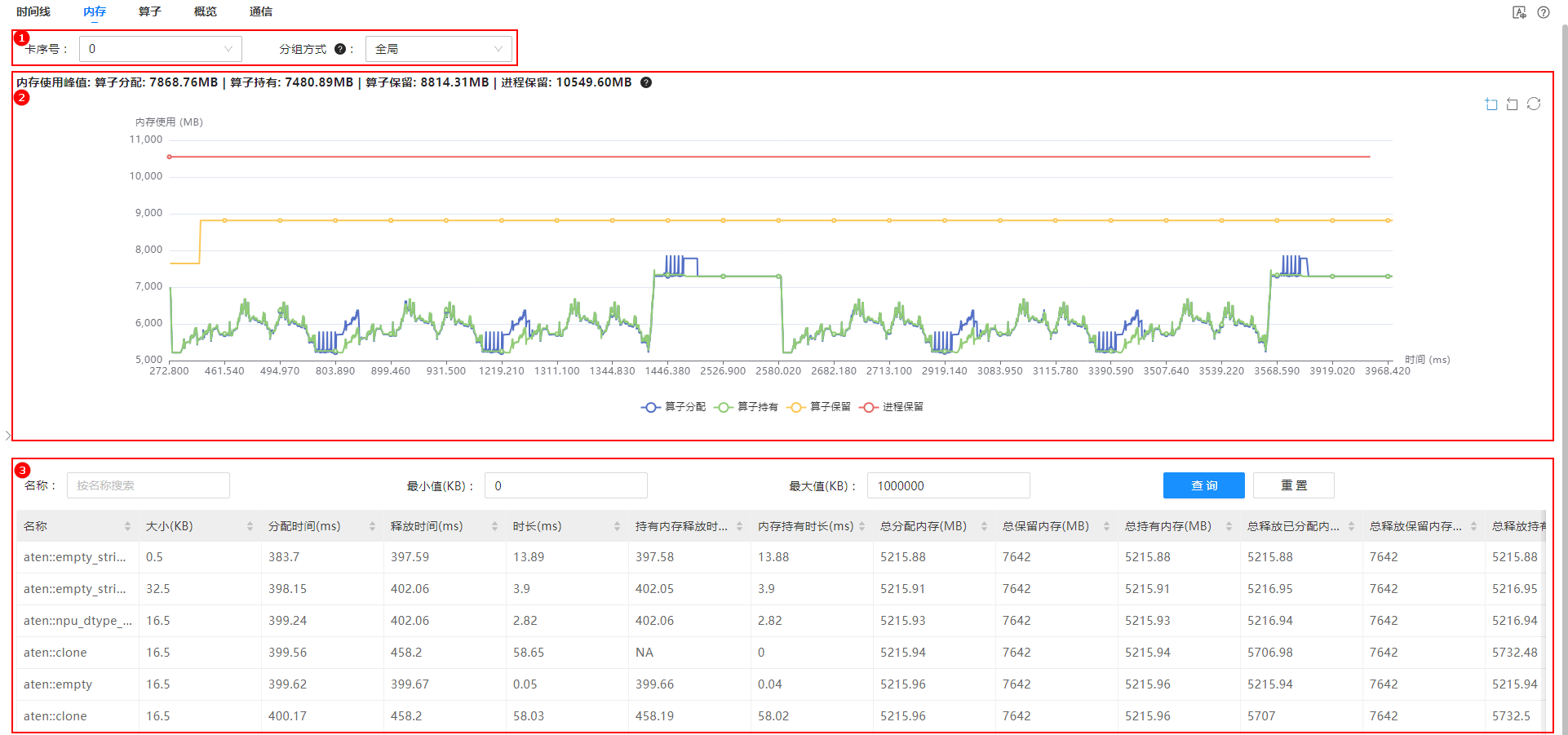Click the 内存使用 (MB) y-axis title
The width and height of the screenshot is (1568, 735).
point(169,122)
